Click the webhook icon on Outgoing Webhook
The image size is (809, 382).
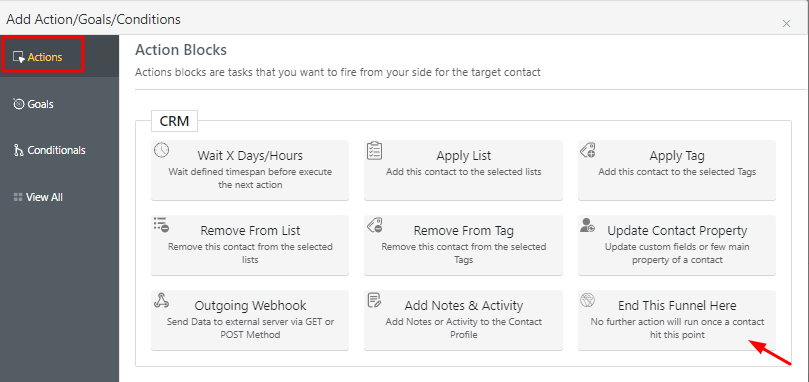coord(161,300)
